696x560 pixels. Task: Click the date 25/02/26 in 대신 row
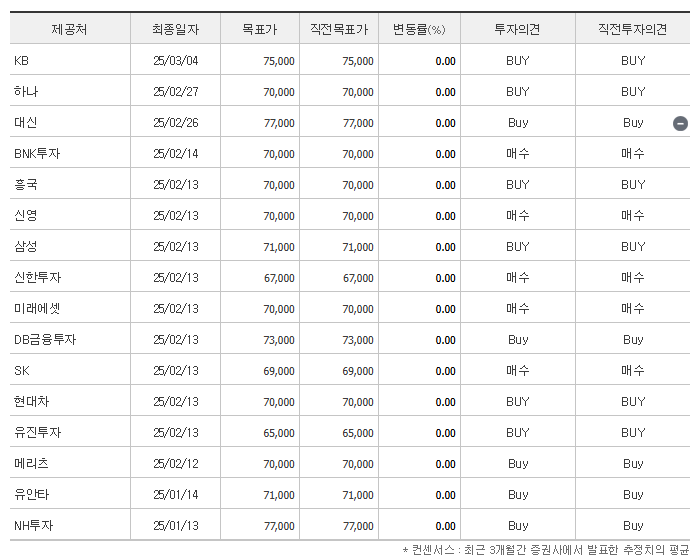click(176, 123)
